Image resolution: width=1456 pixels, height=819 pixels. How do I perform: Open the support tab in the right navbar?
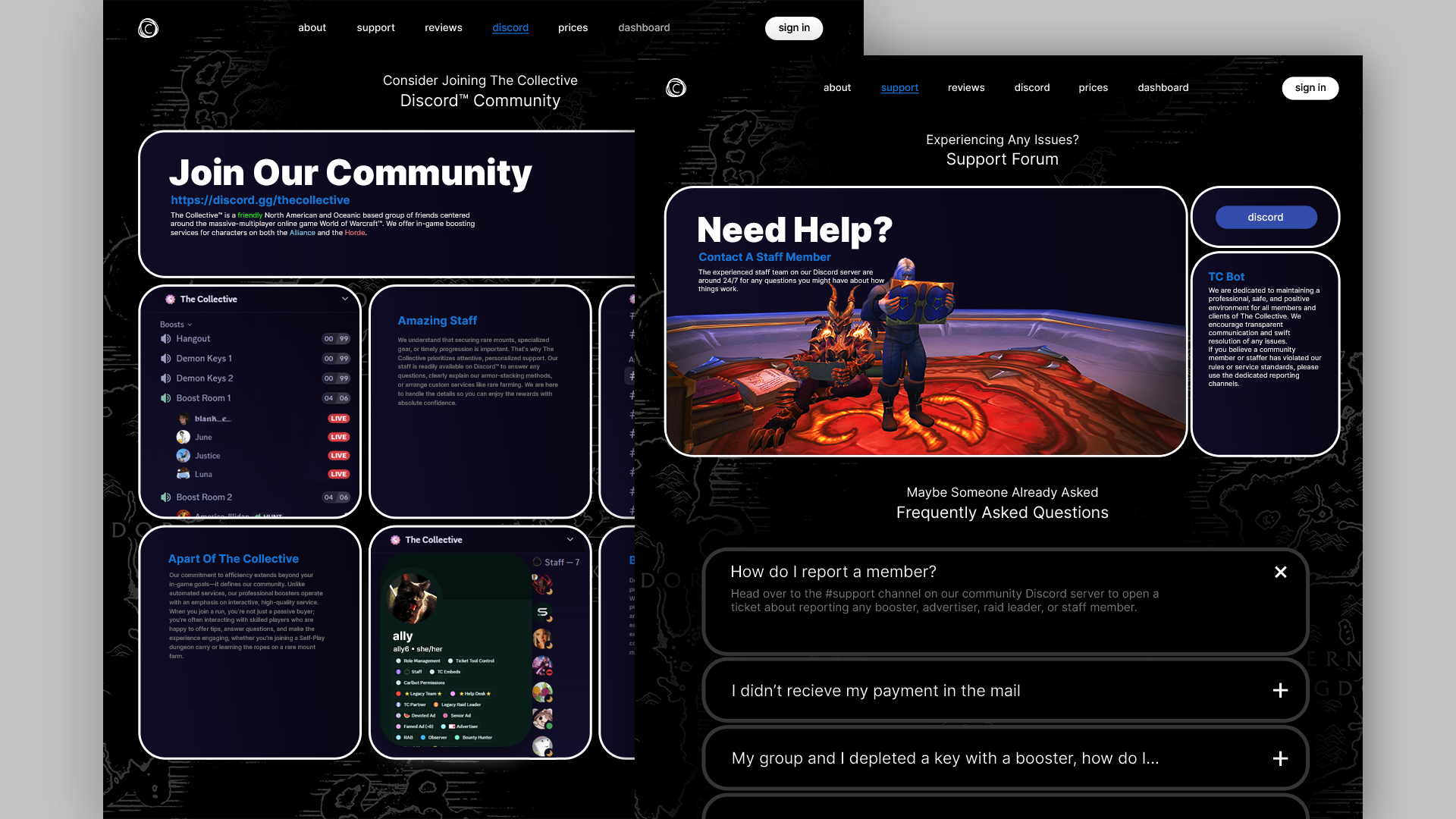click(x=899, y=88)
